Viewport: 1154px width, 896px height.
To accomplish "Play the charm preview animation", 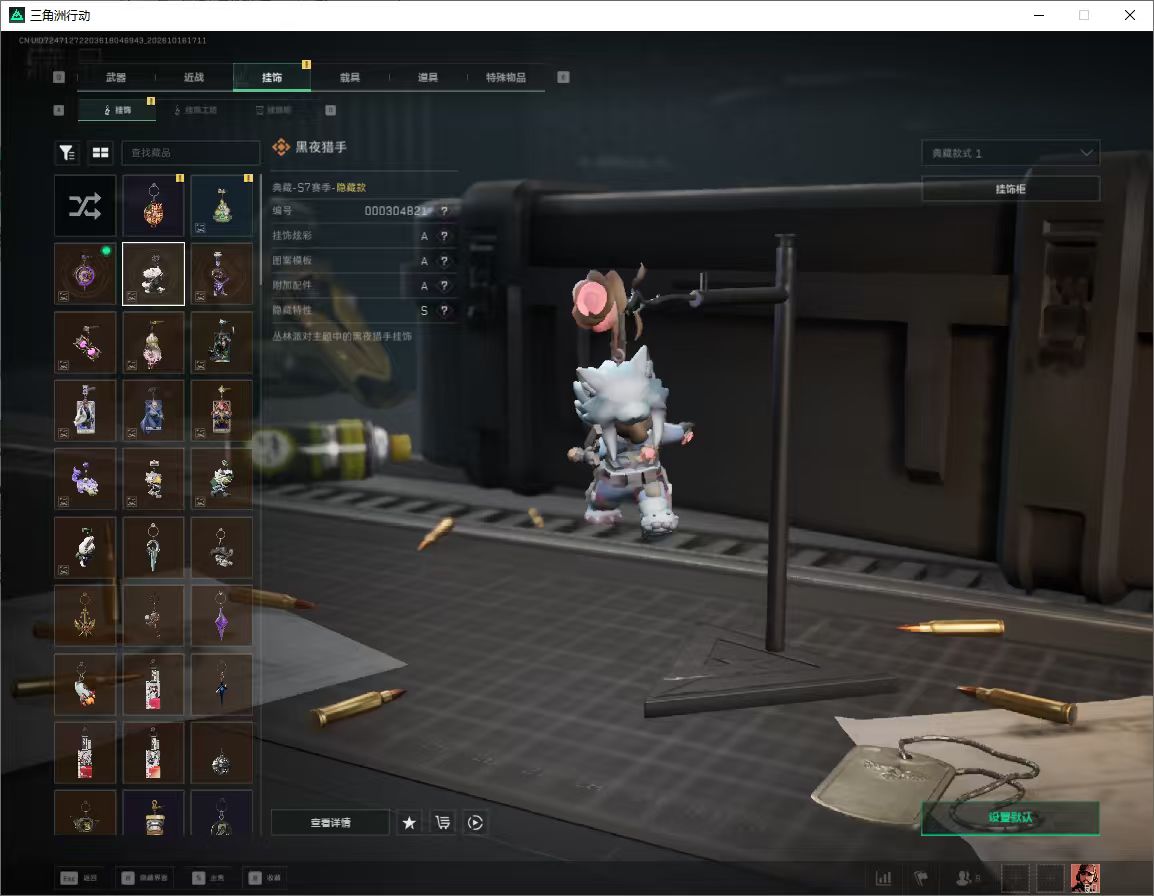I will pyautogui.click(x=475, y=822).
